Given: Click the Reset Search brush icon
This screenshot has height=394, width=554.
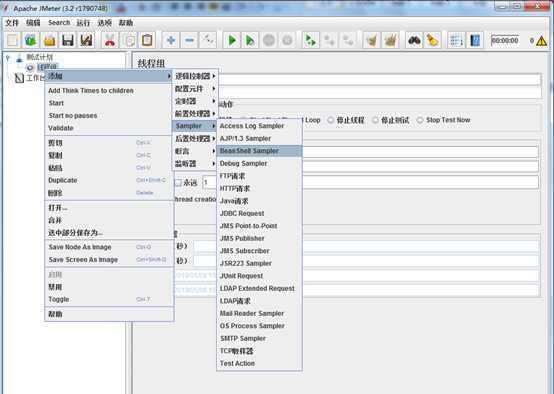Looking at the screenshot, I should tap(432, 40).
